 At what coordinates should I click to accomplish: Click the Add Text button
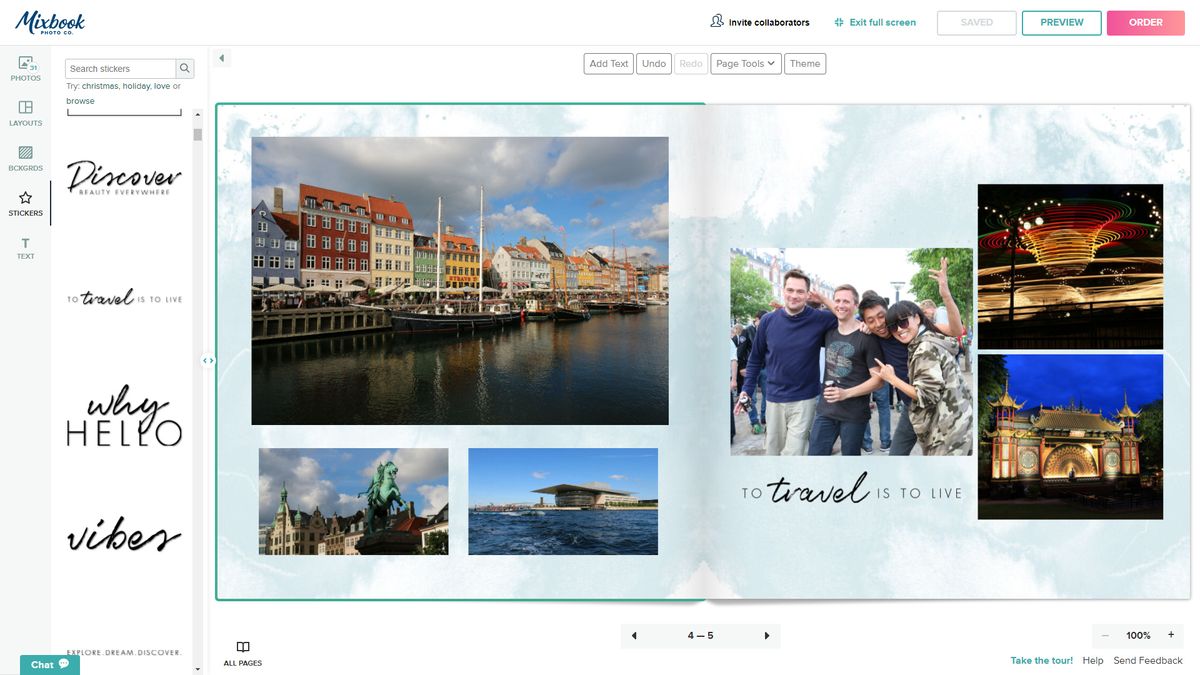(x=608, y=63)
